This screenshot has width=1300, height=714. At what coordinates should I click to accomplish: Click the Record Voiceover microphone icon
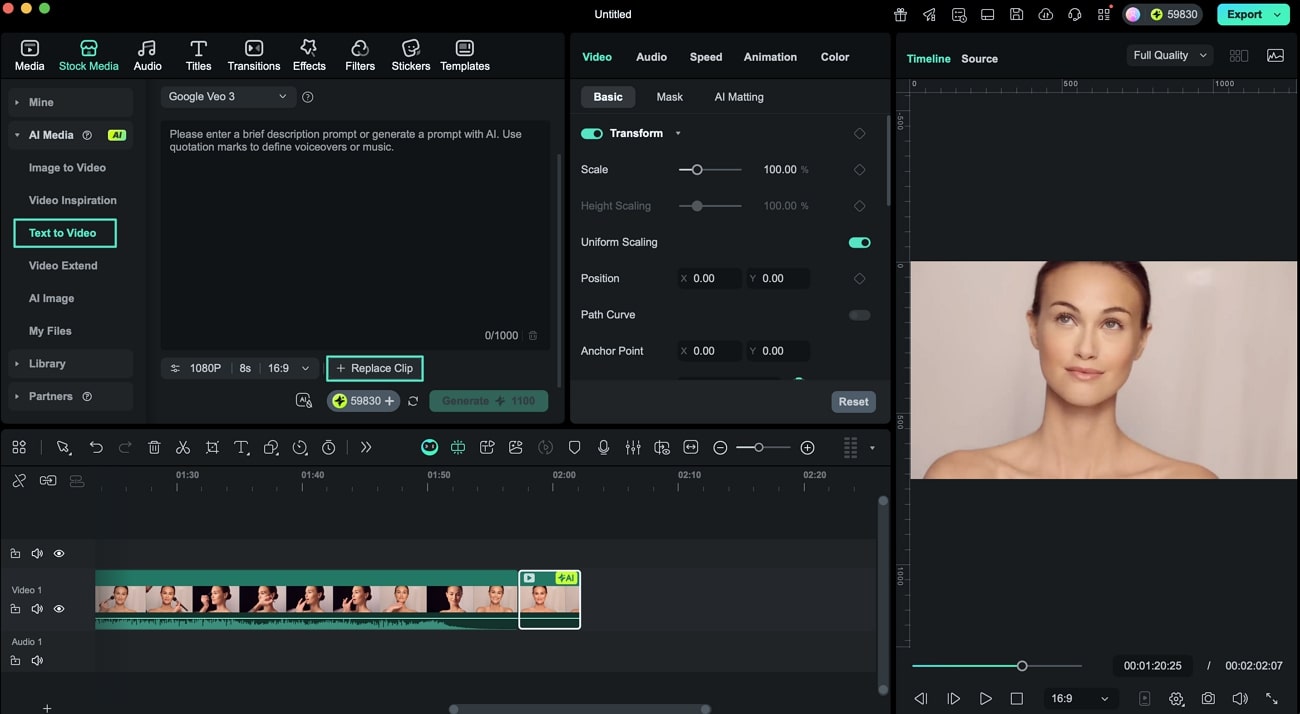(x=604, y=447)
